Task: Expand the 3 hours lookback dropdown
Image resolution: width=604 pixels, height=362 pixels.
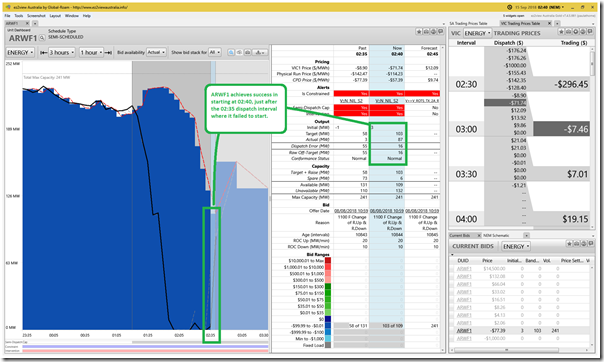Action: click(x=62, y=52)
